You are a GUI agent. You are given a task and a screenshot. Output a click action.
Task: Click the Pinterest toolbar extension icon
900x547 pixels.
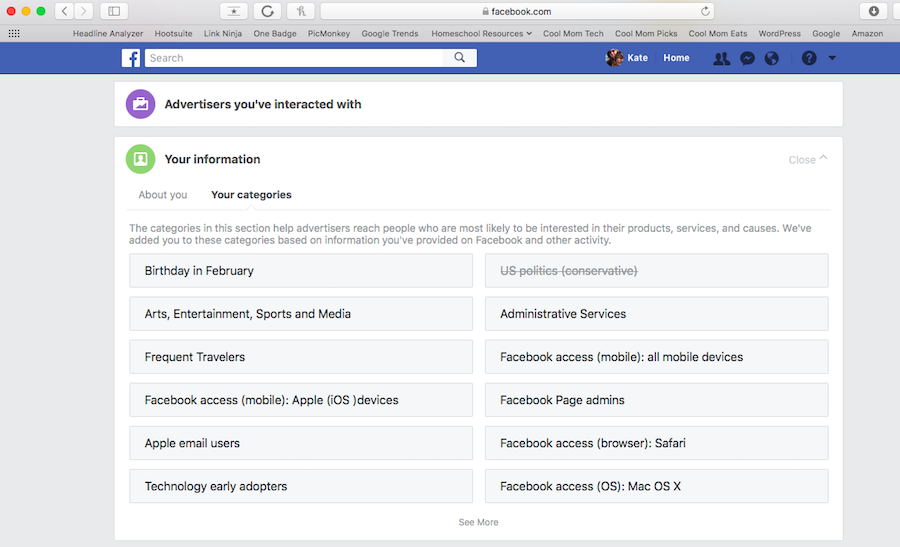point(301,11)
